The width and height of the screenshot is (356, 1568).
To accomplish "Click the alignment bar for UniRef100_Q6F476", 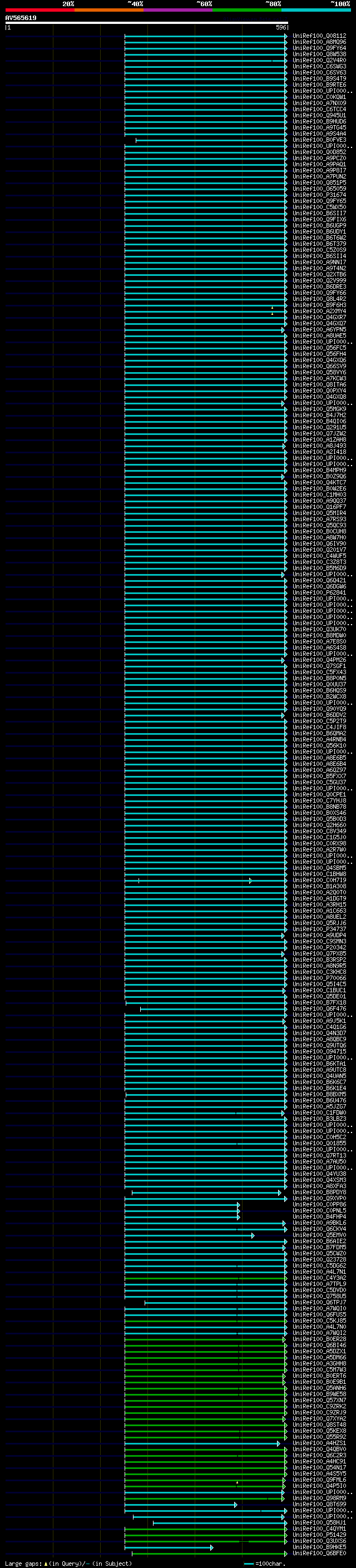I will pyautogui.click(x=214, y=1009).
